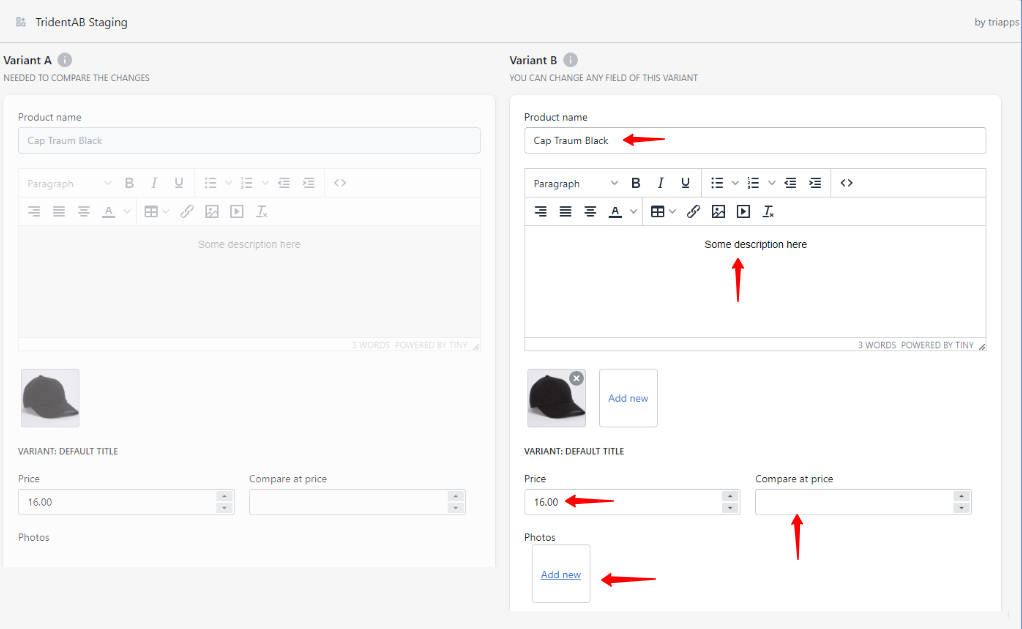Click "NEEDED TO COMPARE THE CHANGES" text
Screen dimensions: 1022x629
76,78
